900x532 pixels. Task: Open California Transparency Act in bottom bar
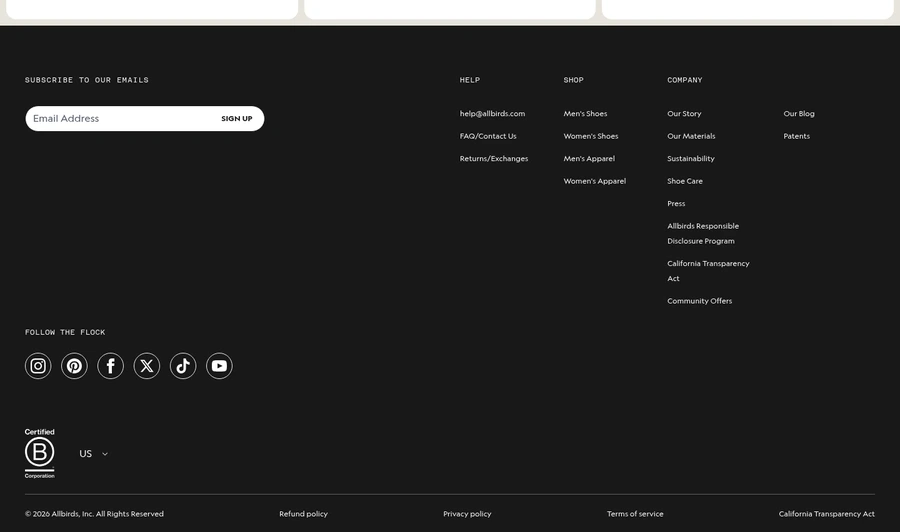(827, 514)
